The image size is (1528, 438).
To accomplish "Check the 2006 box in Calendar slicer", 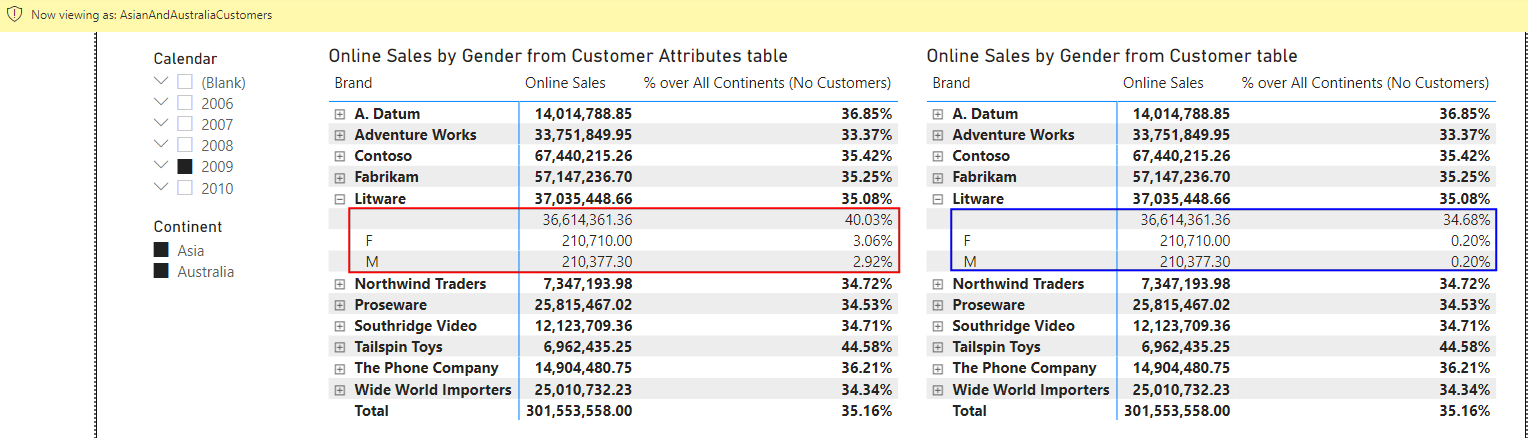I will tap(185, 103).
